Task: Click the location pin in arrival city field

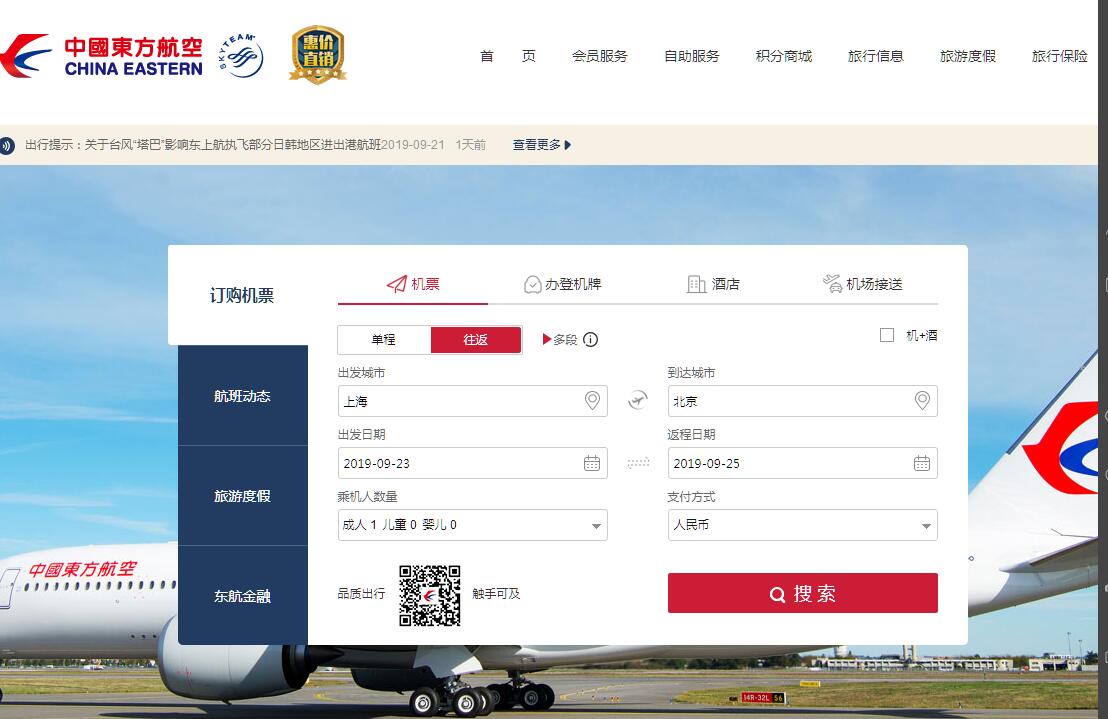Action: pos(922,401)
